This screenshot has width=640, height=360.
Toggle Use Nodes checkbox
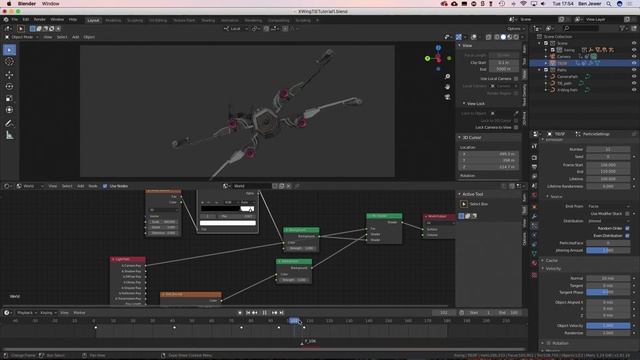(105, 186)
